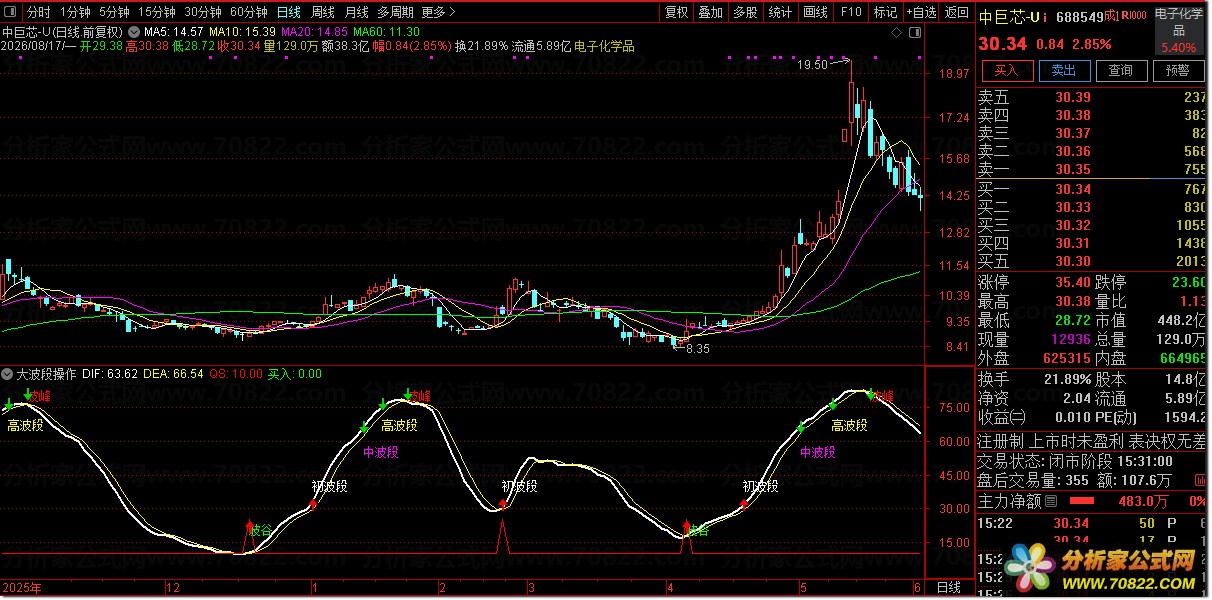Image resolution: width=1212 pixels, height=600 pixels.
Task: Open the 多股 multi-stock view
Action: click(745, 13)
